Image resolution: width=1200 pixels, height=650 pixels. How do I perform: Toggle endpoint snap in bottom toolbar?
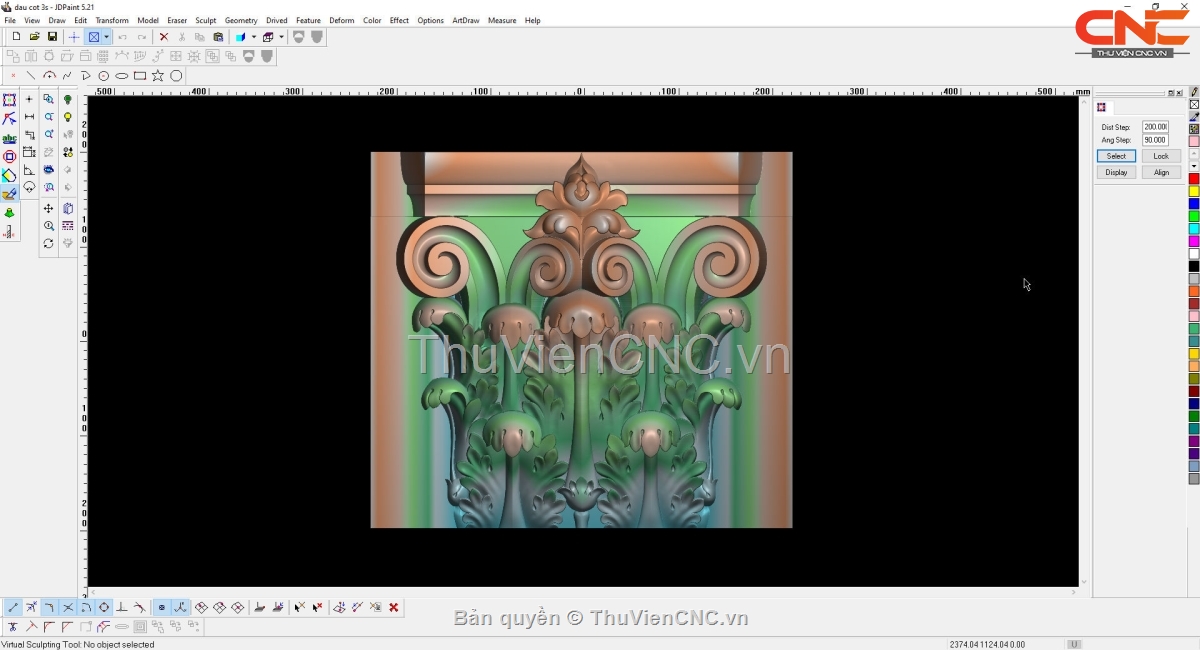click(13, 607)
